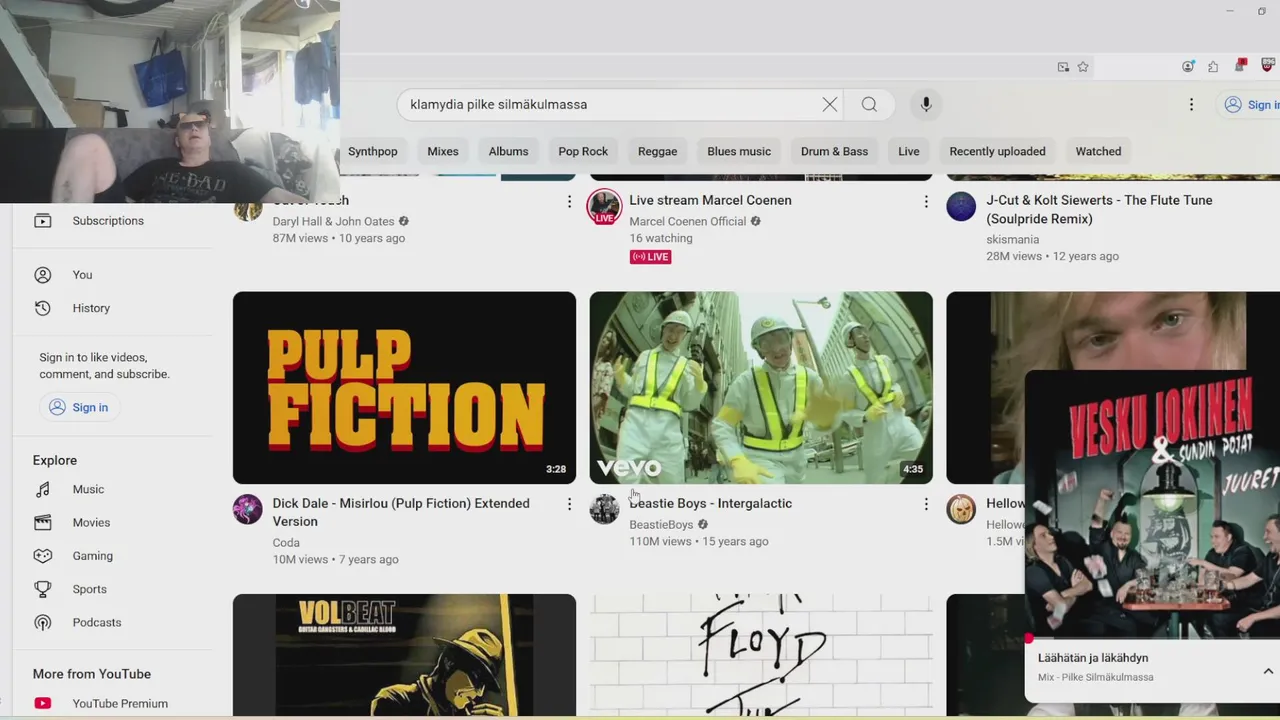Go to skismania channel name link
The height and width of the screenshot is (720, 1280).
click(1012, 239)
